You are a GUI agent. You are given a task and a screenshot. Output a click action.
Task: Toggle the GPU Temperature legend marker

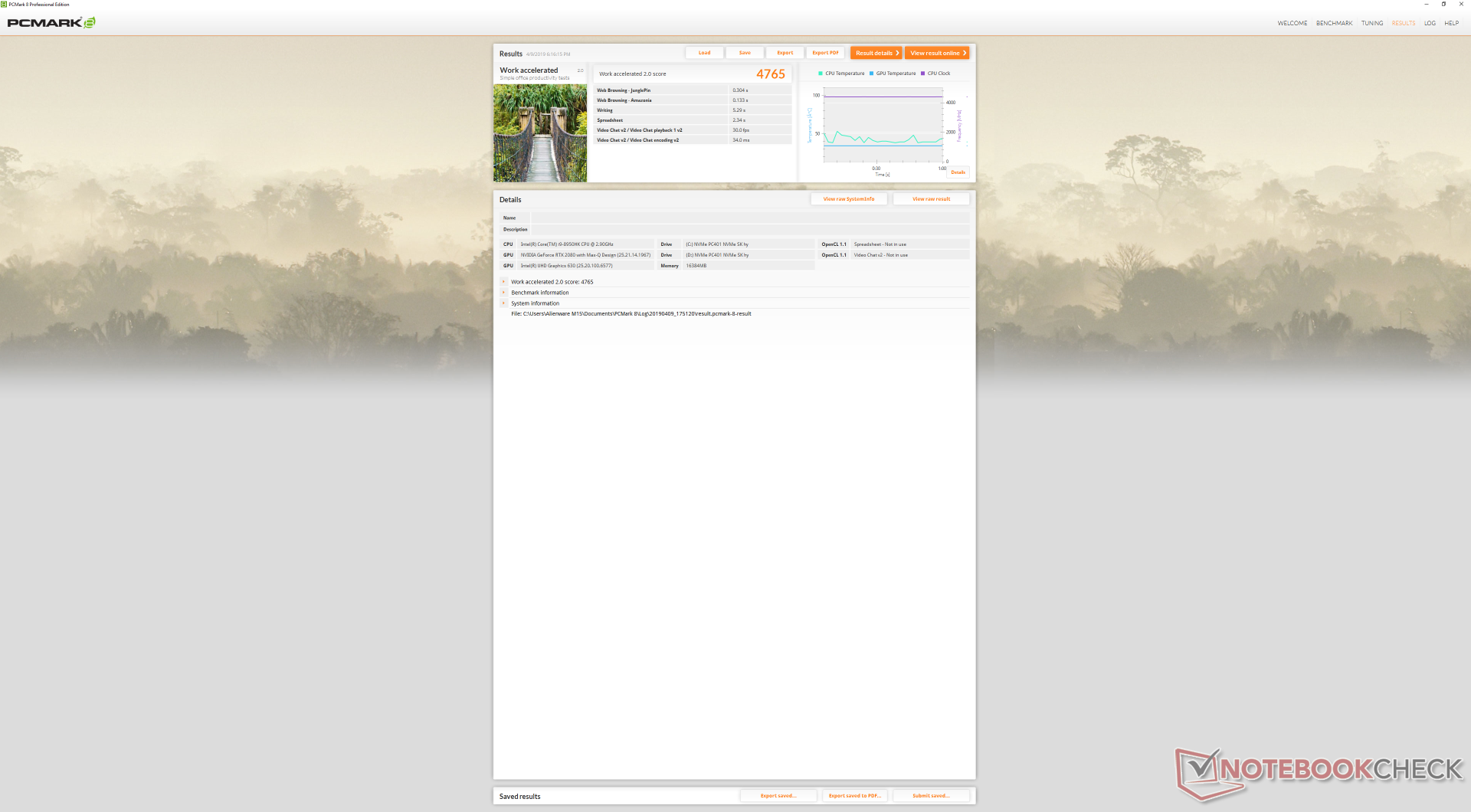click(871, 74)
